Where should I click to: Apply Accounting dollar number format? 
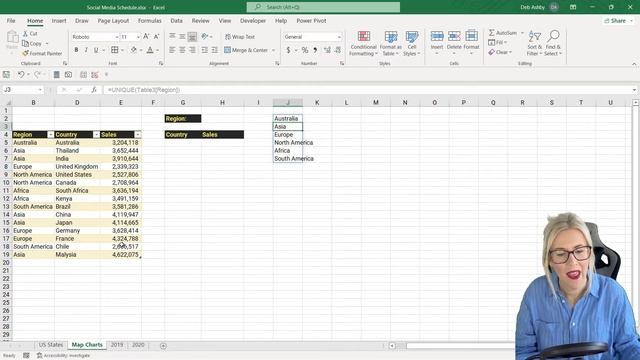coord(288,50)
